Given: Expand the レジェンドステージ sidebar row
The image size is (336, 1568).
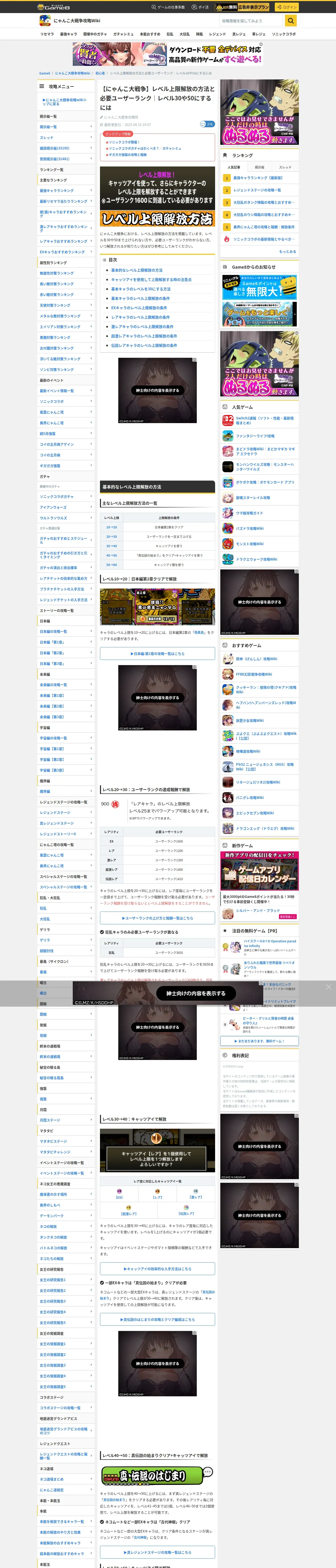Looking at the screenshot, I should click(66, 812).
